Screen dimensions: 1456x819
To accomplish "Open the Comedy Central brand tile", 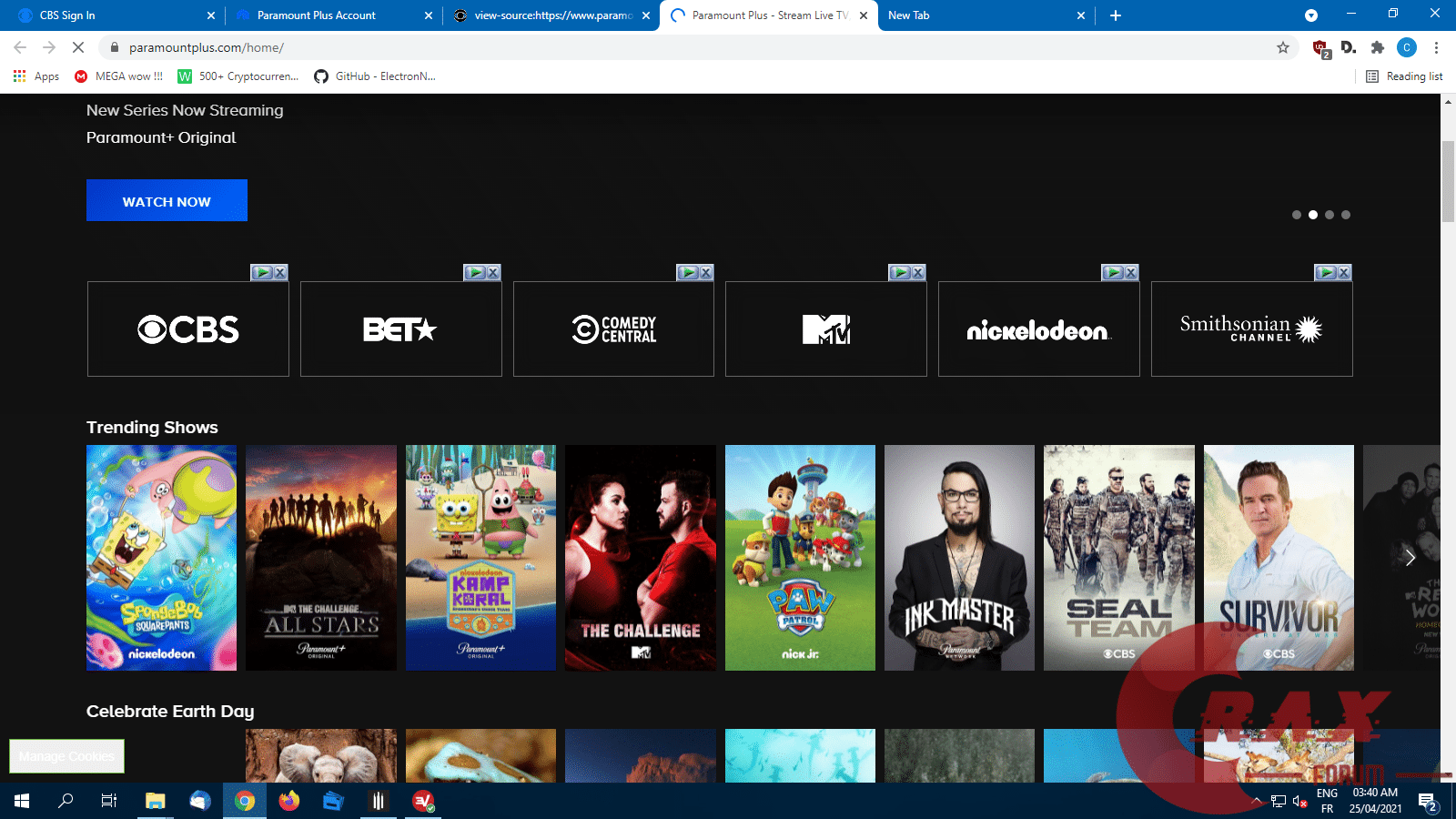I will [x=614, y=329].
